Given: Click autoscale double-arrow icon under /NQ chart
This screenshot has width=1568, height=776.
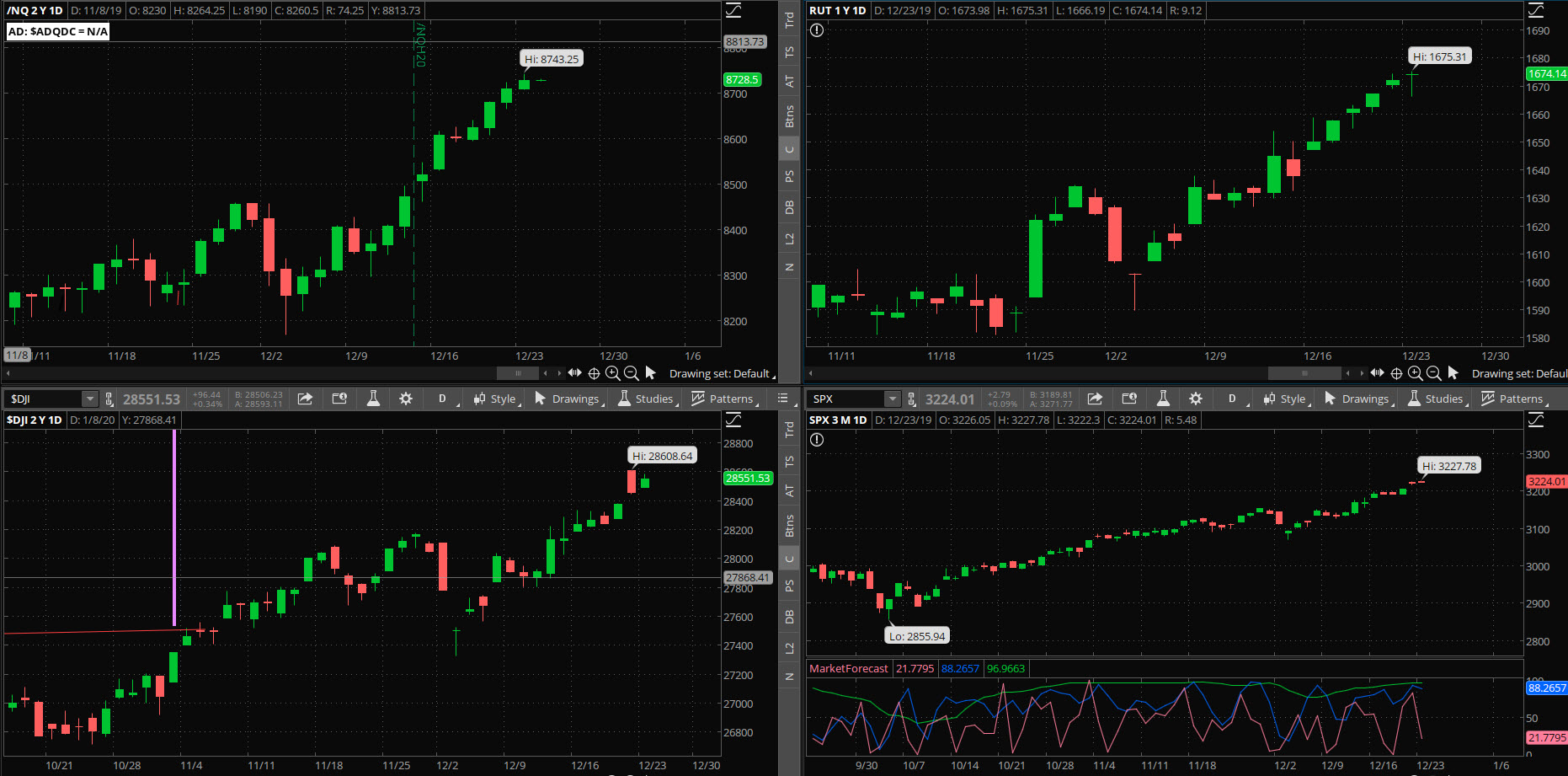Looking at the screenshot, I should (x=574, y=372).
